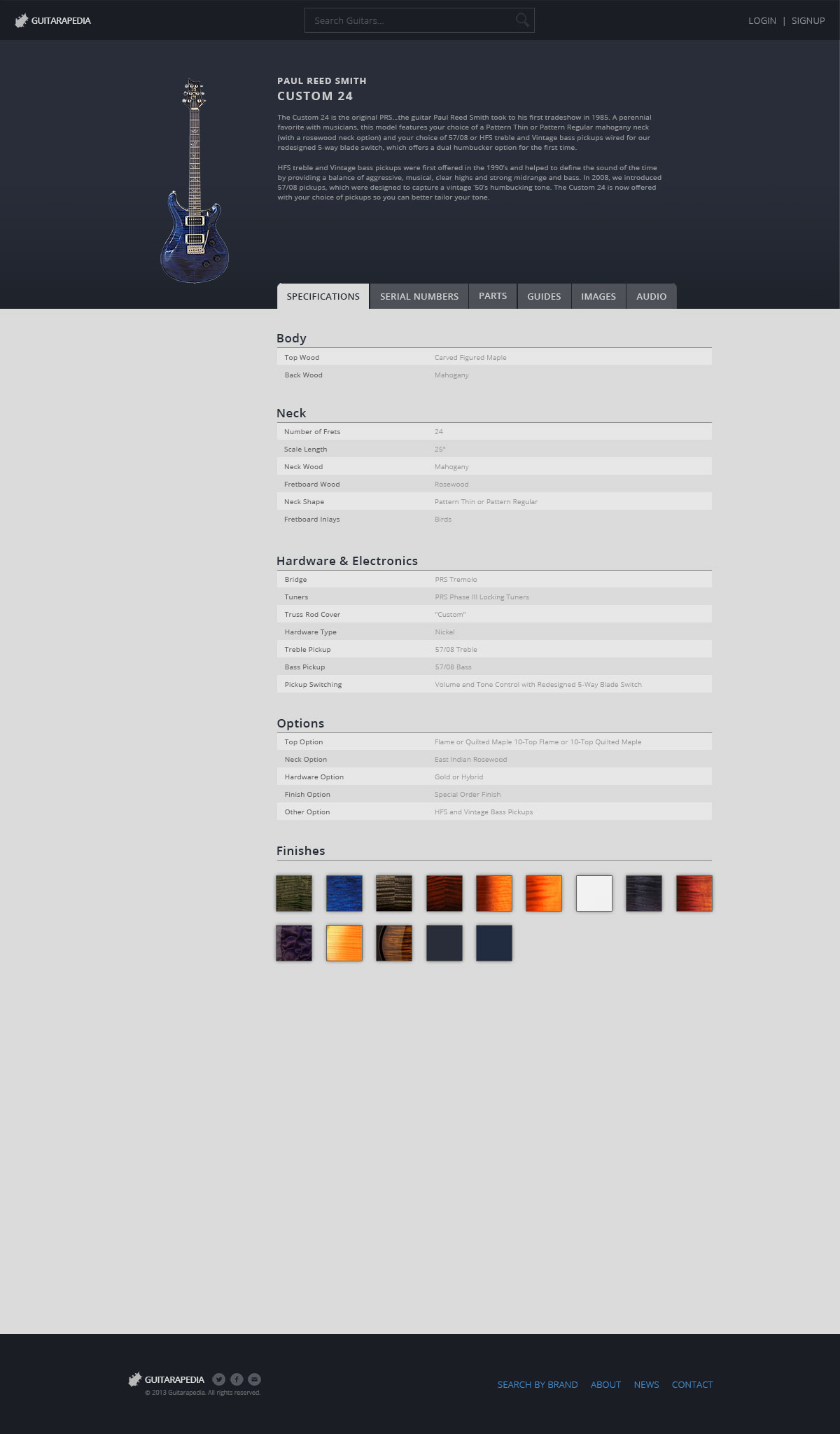
Task: Open the LOGIN link
Action: pyautogui.click(x=762, y=20)
